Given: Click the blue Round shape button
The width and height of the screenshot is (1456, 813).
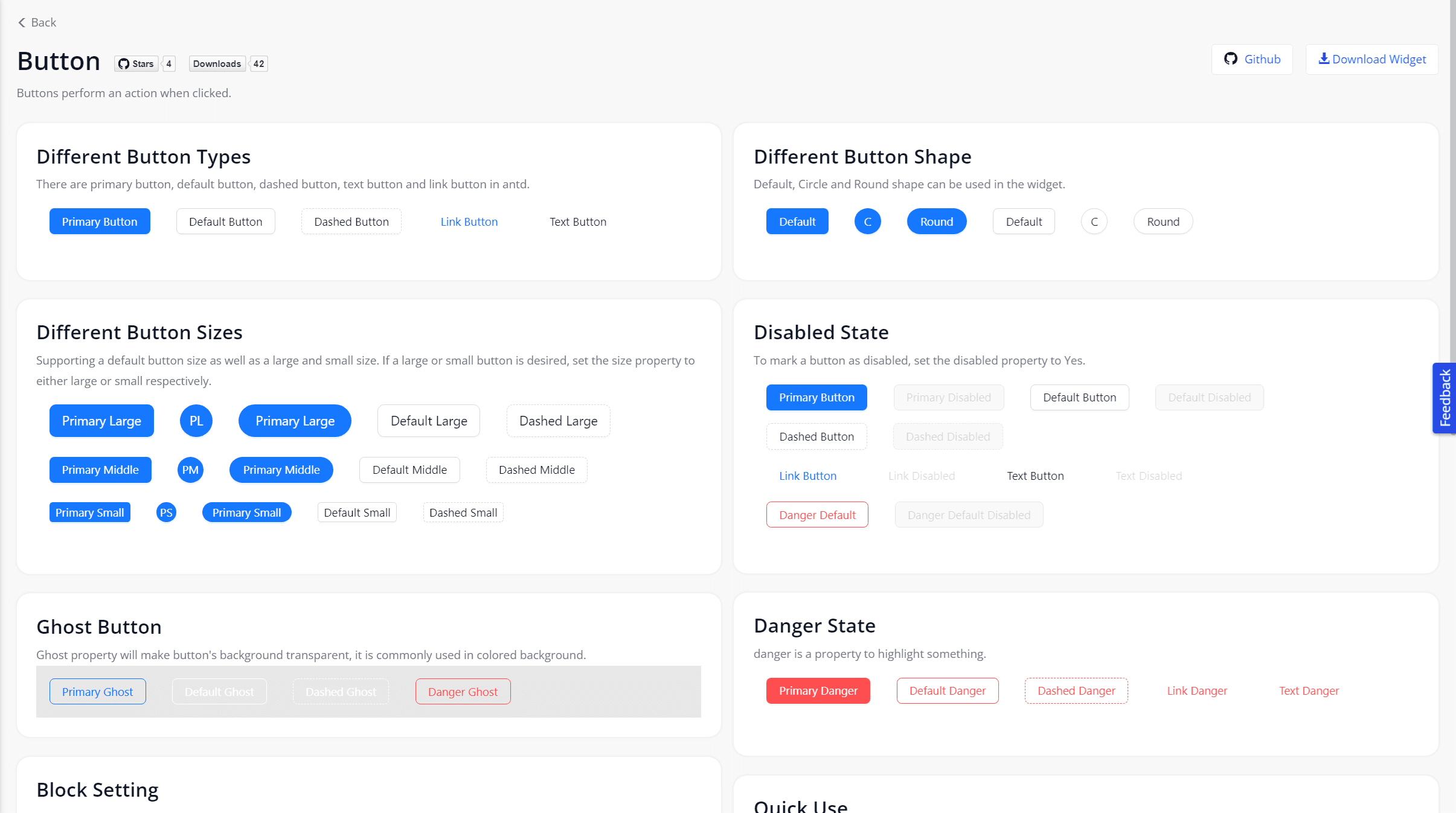Looking at the screenshot, I should 935,221.
